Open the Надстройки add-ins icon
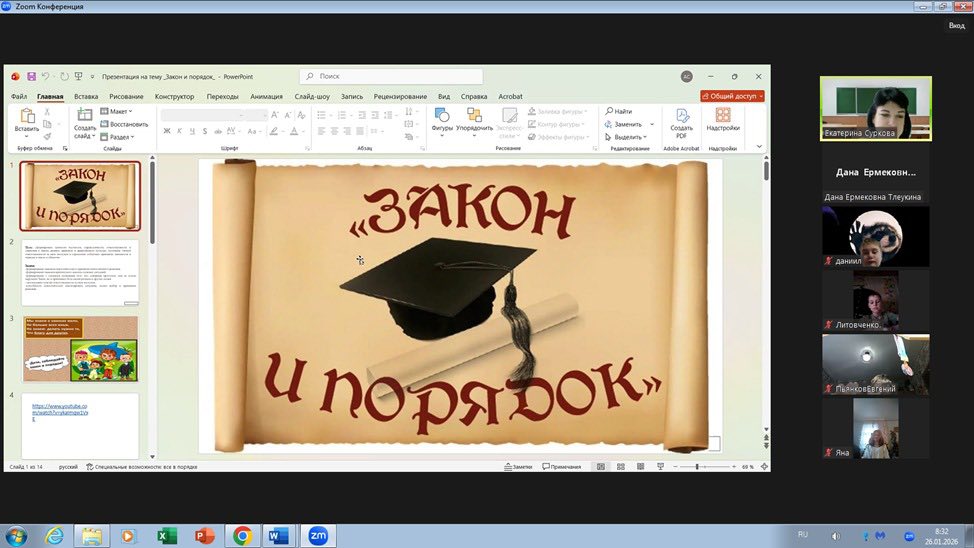The height and width of the screenshot is (548, 974). (723, 117)
